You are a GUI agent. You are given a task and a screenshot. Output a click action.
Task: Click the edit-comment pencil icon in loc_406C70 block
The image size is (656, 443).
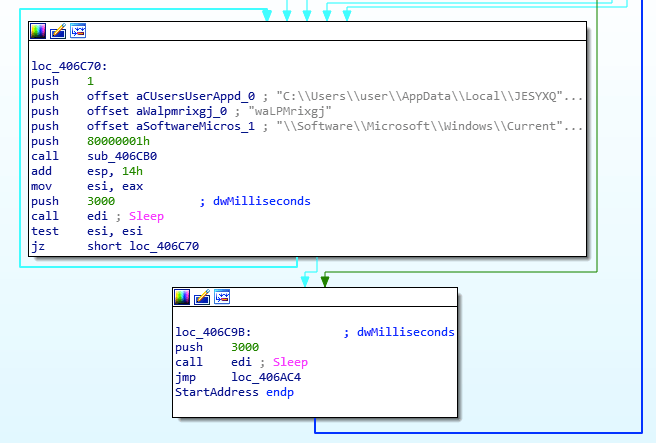coord(58,31)
